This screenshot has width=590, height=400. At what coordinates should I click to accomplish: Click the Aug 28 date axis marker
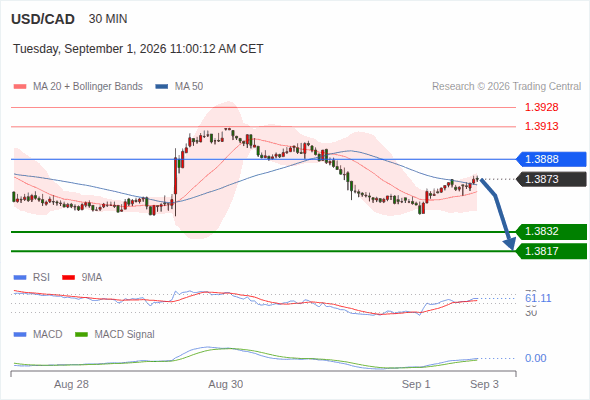(71, 385)
